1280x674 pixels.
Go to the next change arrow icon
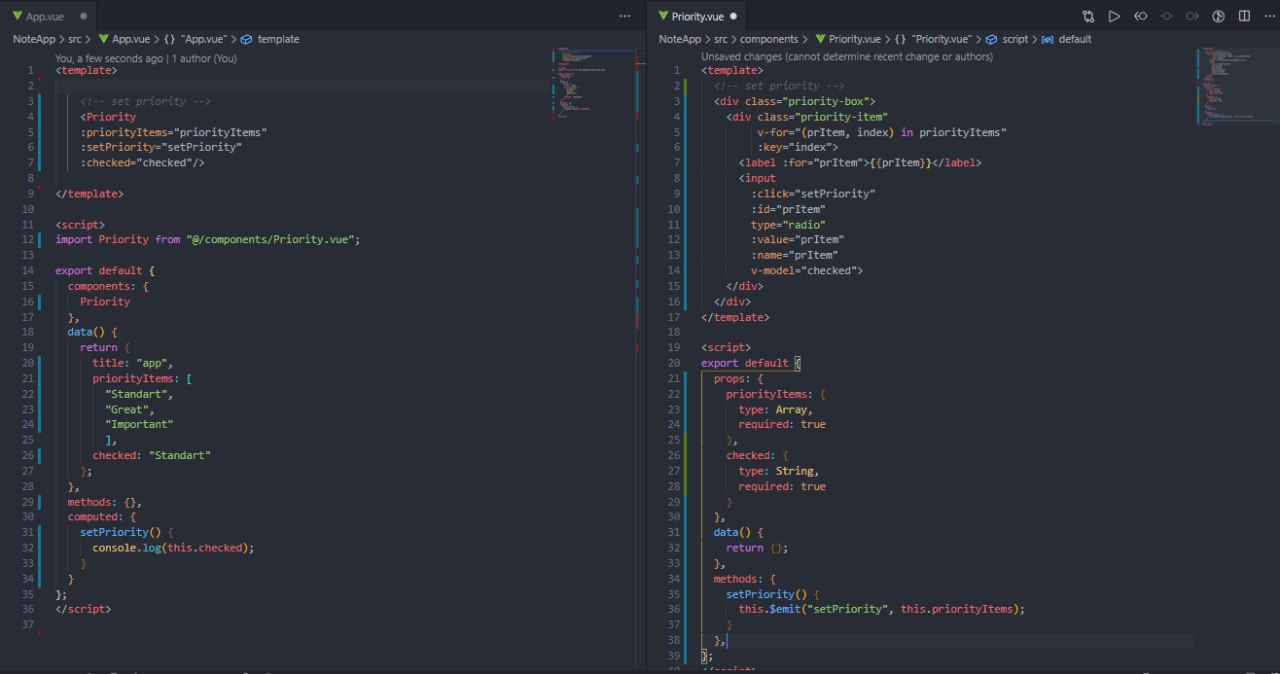pos(1192,16)
